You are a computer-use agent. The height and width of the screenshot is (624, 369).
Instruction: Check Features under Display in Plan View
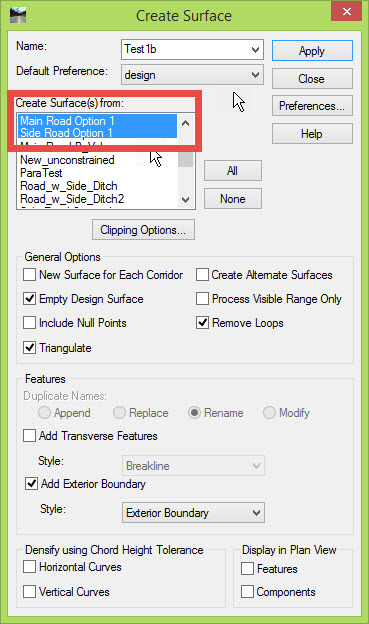247,568
